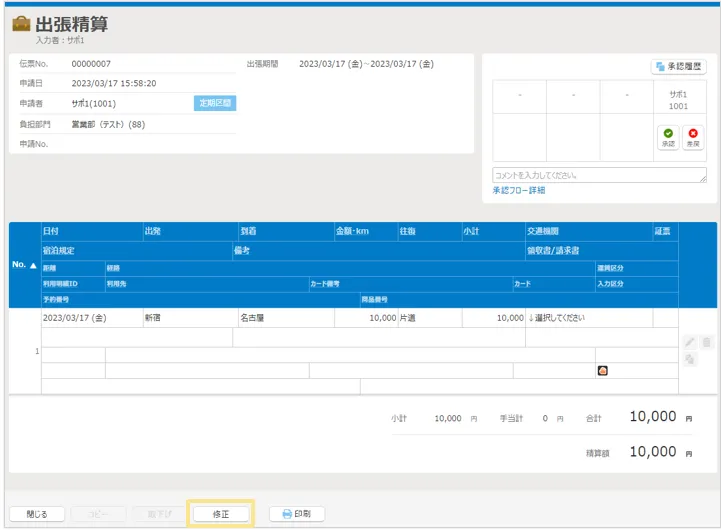Click the green 承認 approve icon
Image resolution: width=721 pixels, height=530 pixels.
667,136
